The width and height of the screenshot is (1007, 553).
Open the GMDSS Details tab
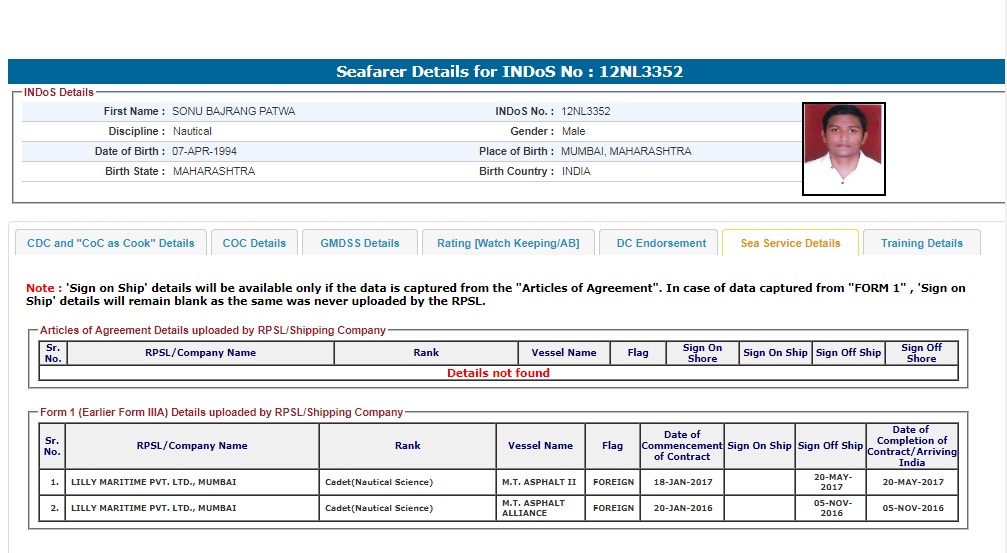click(x=360, y=243)
